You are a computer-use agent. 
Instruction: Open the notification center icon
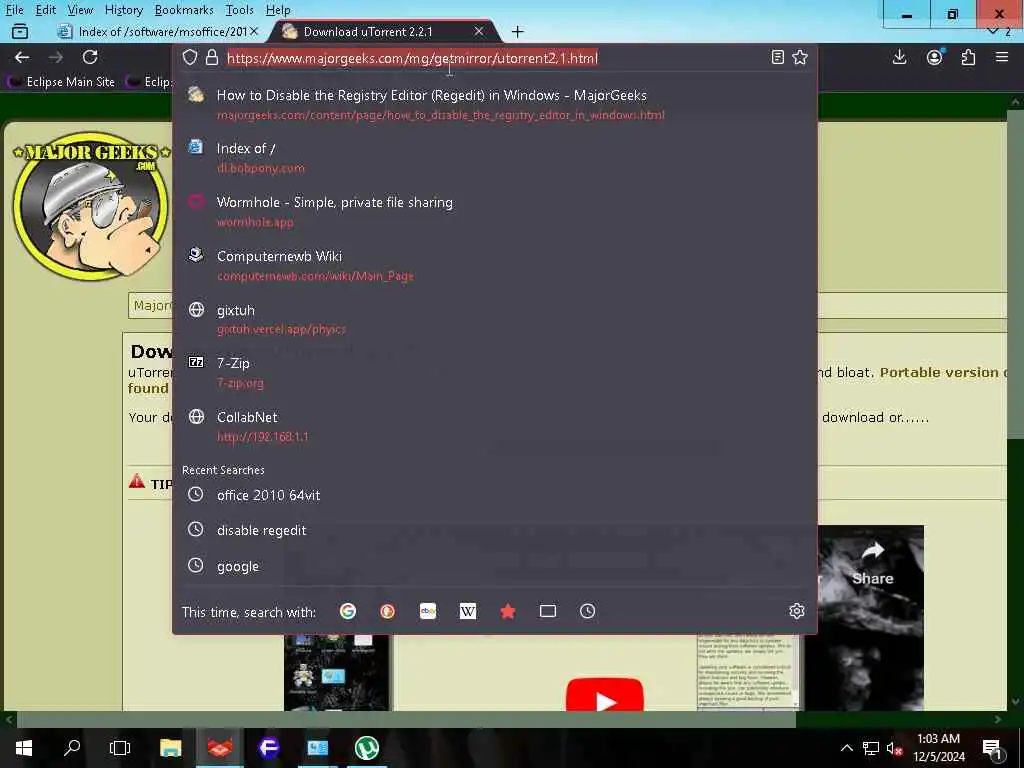(x=992, y=748)
